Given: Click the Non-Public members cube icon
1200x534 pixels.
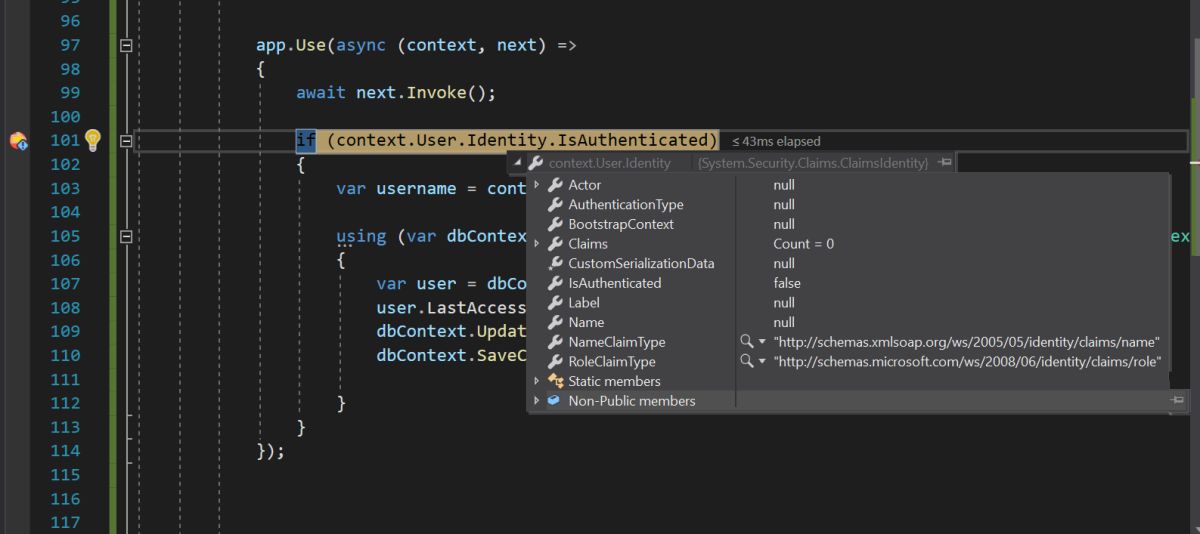Looking at the screenshot, I should coord(554,401).
